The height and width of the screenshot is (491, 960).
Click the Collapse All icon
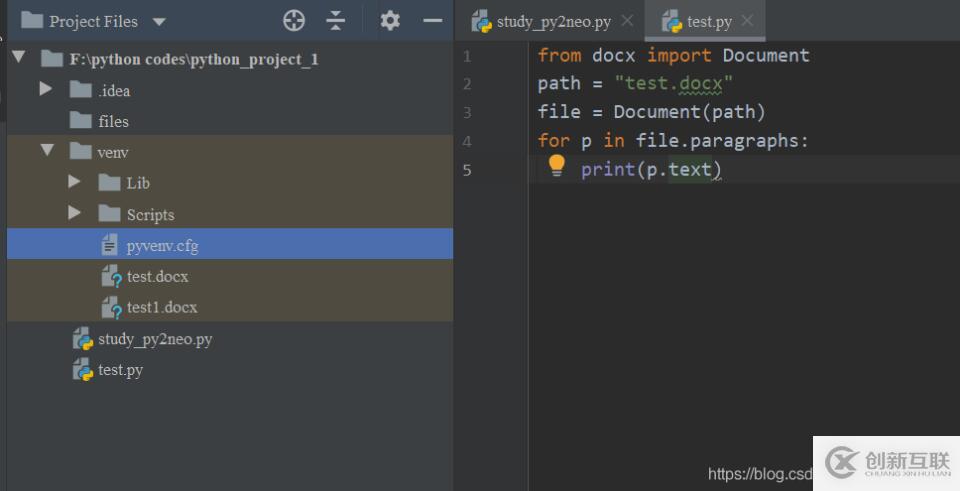pyautogui.click(x=336, y=21)
